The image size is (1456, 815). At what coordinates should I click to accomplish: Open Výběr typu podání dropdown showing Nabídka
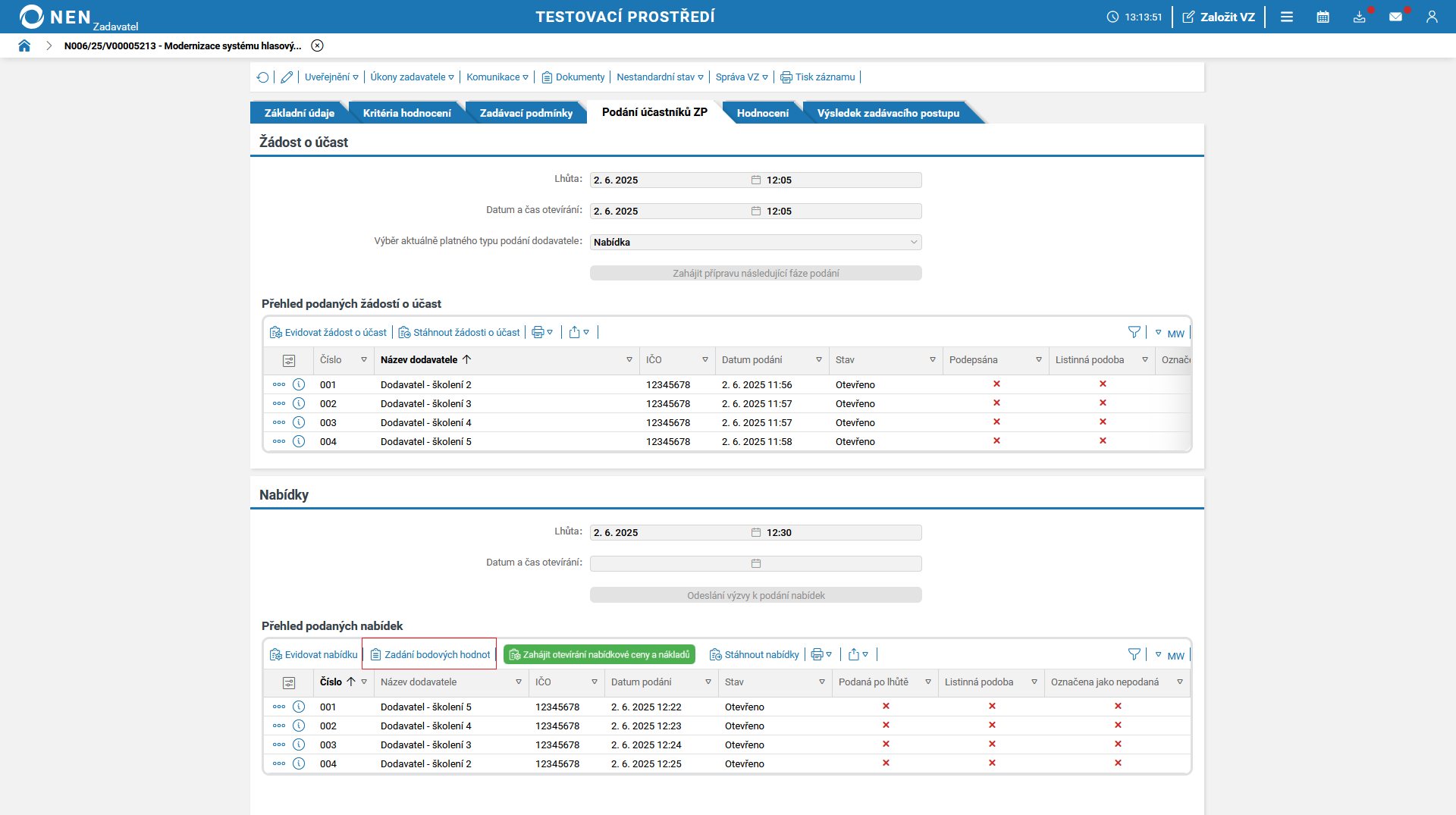755,243
